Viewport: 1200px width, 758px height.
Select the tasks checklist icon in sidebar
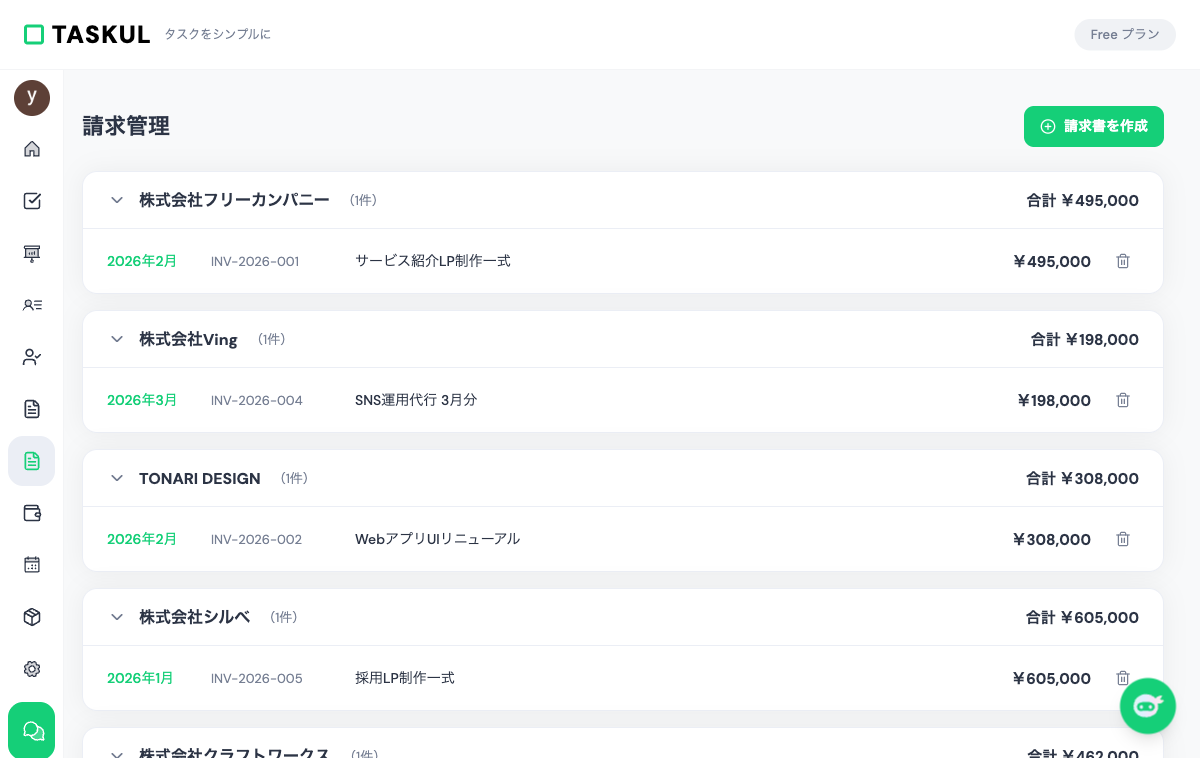tap(32, 201)
